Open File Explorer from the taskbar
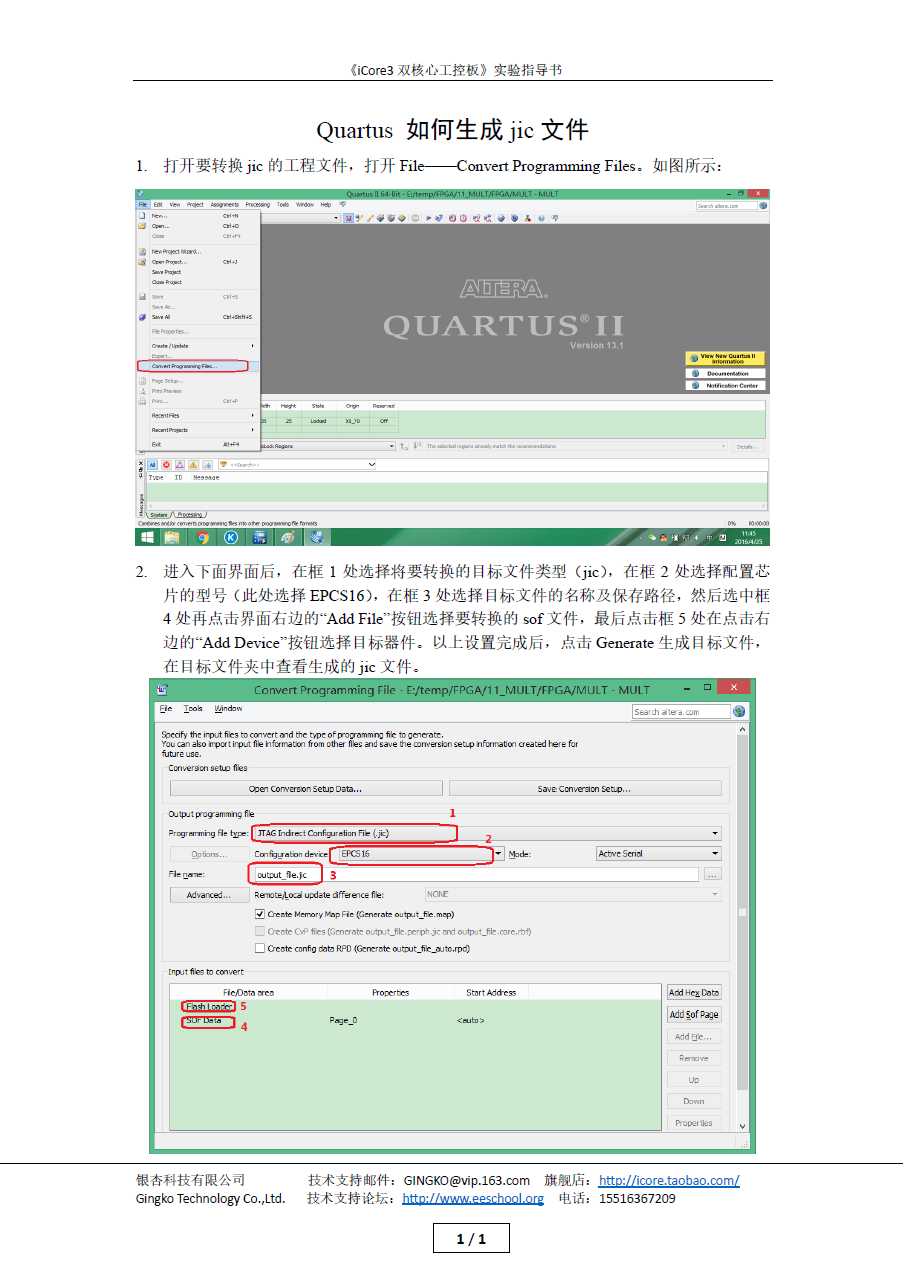Image resolution: width=906 pixels, height=1271 pixels. coord(172,537)
